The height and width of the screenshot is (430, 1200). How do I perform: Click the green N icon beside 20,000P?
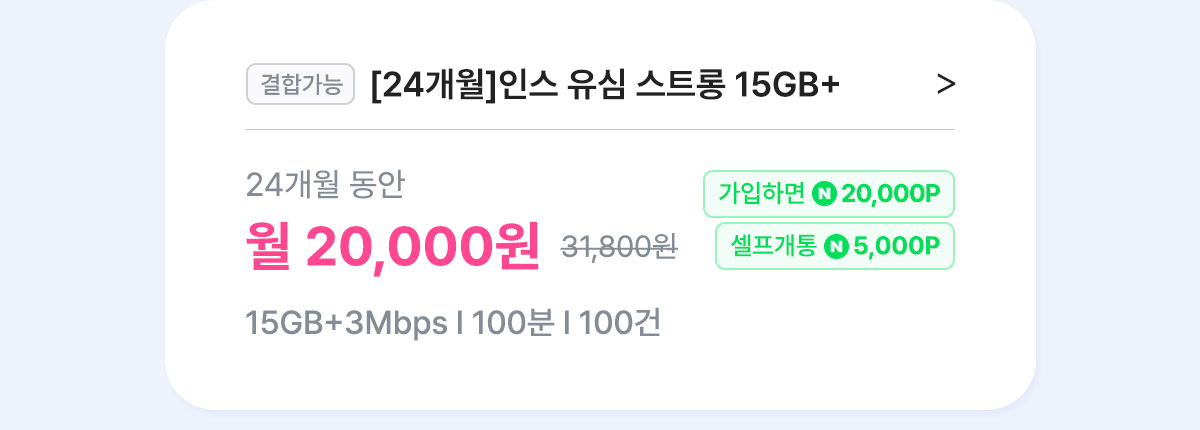[x=824, y=194]
